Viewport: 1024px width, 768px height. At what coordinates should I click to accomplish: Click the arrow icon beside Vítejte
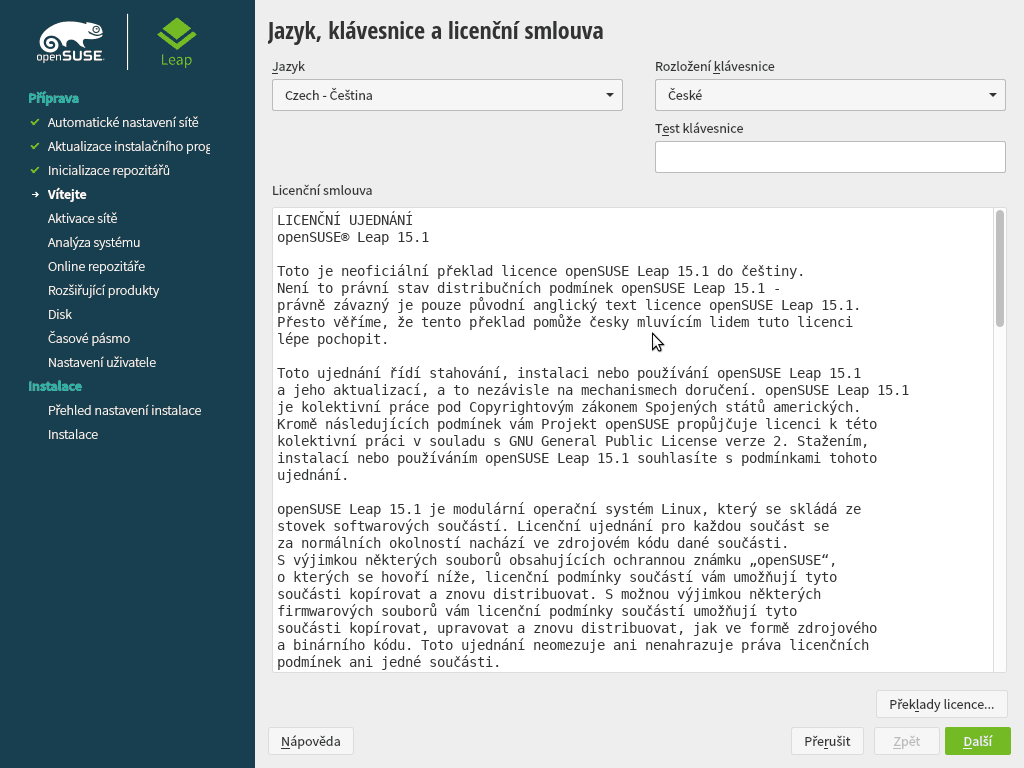point(36,194)
